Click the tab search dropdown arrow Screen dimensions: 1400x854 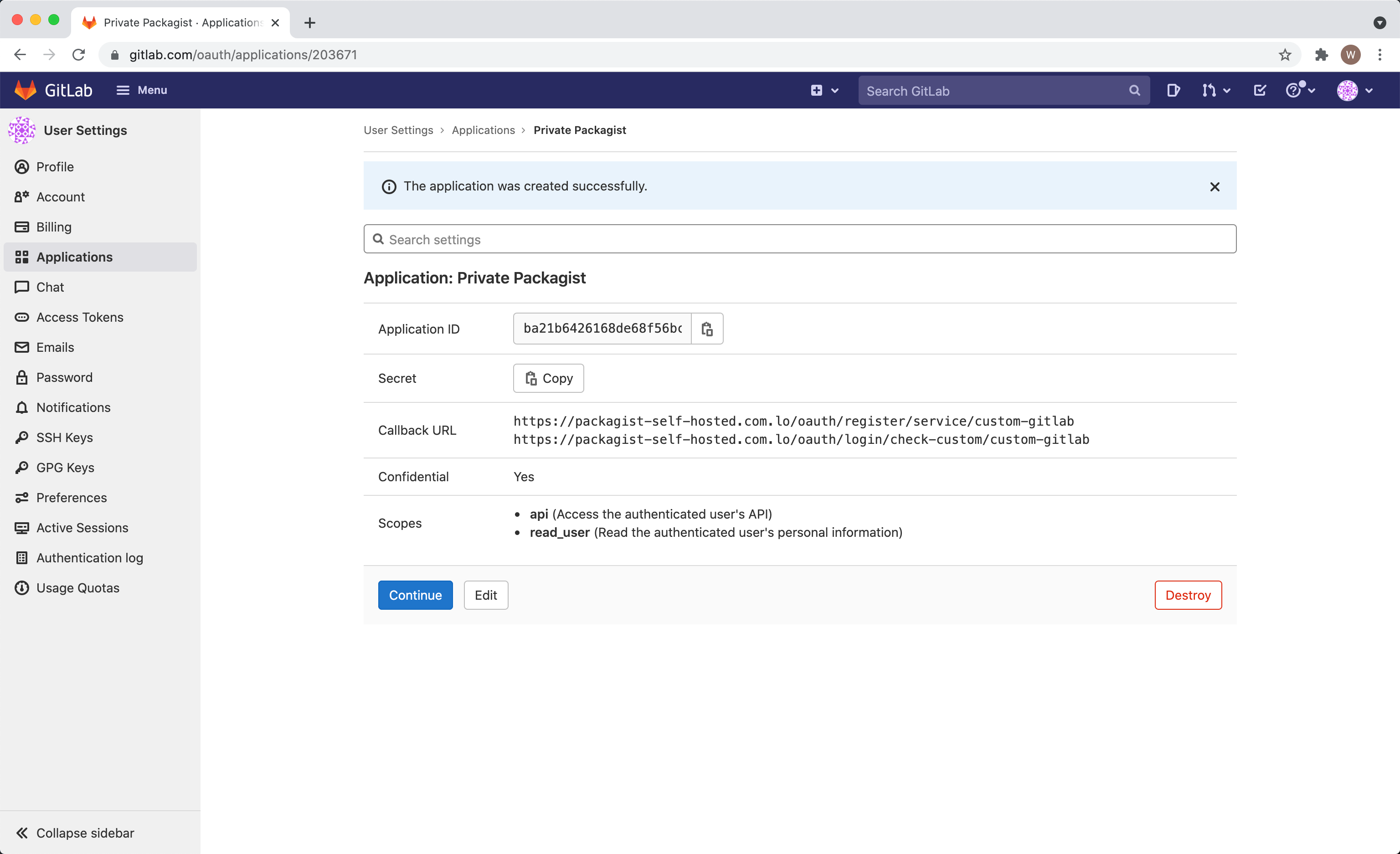click(1379, 23)
